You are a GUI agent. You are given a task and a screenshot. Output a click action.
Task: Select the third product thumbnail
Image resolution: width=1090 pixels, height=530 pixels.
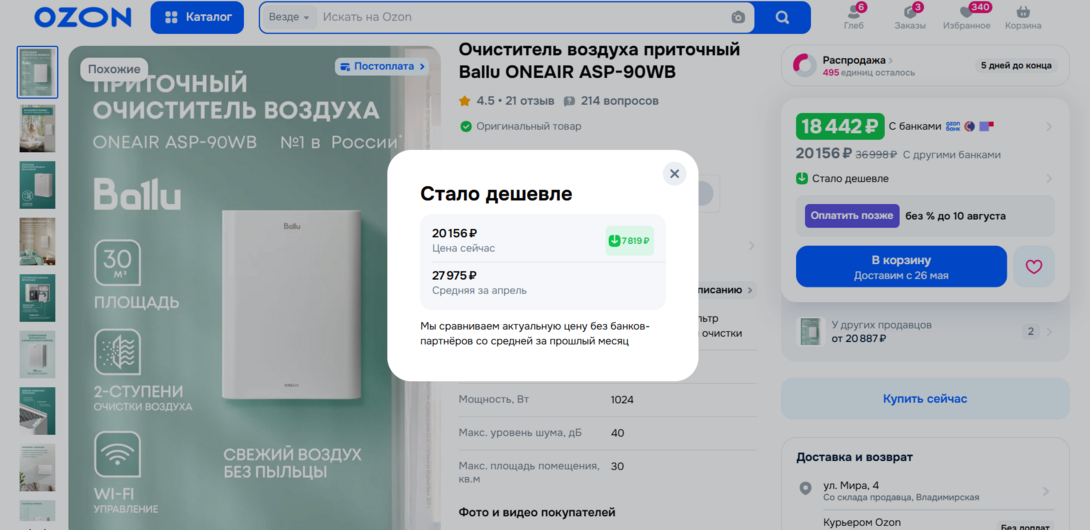click(x=38, y=185)
